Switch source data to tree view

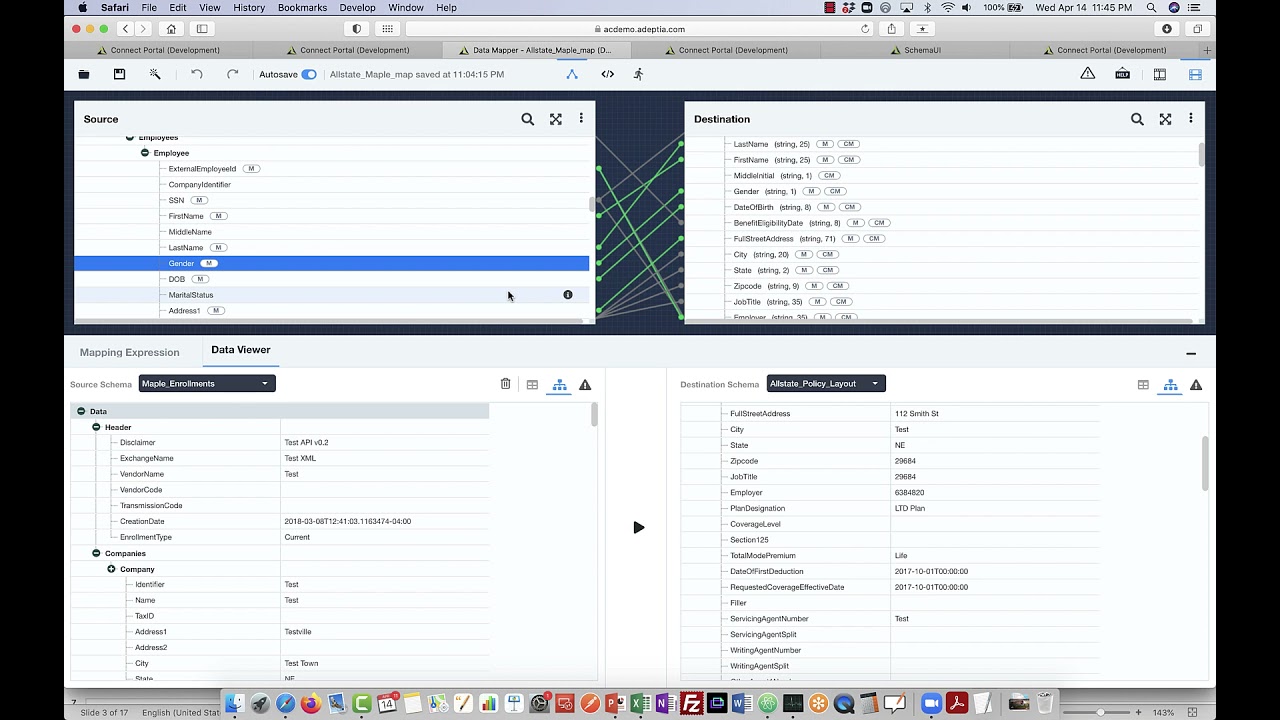point(559,385)
